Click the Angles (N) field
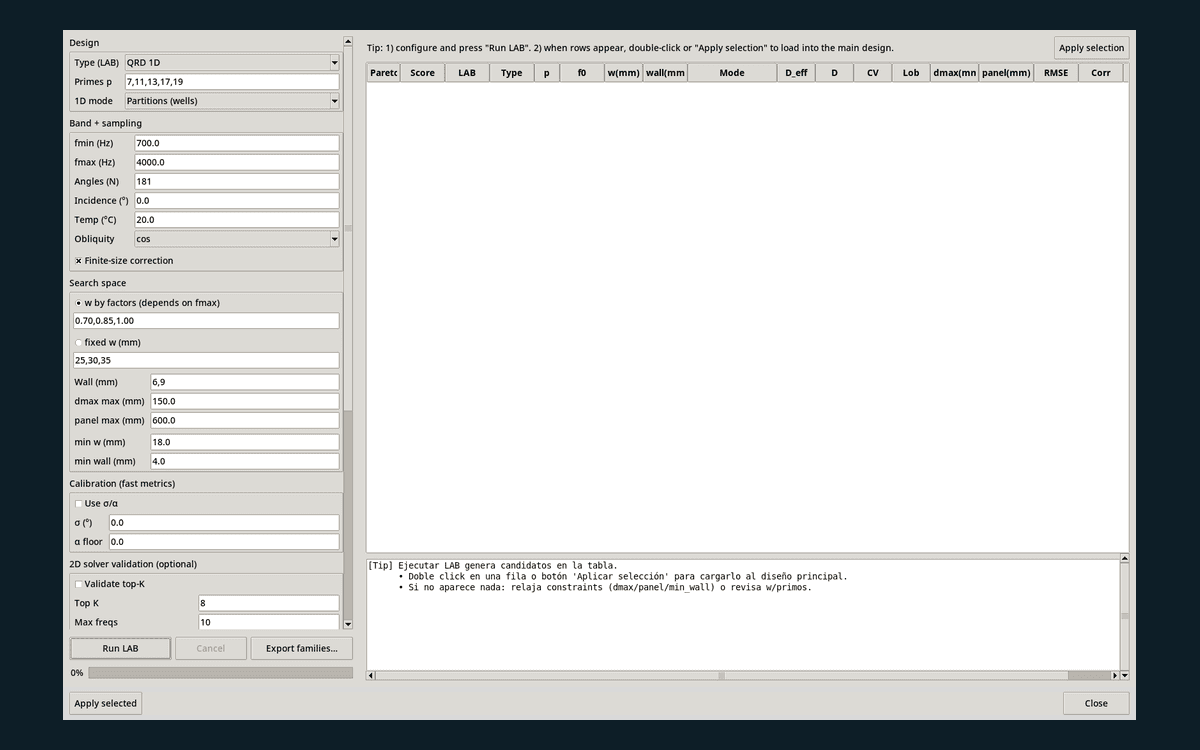The height and width of the screenshot is (750, 1200). click(x=237, y=182)
